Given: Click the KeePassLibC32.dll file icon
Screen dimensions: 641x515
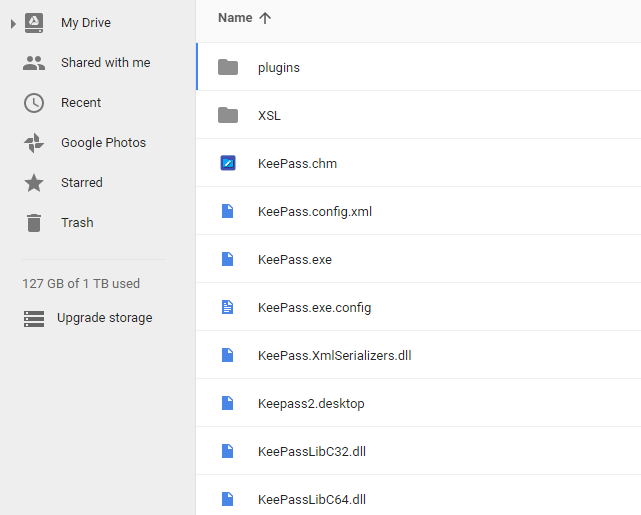Looking at the screenshot, I should click(228, 451).
